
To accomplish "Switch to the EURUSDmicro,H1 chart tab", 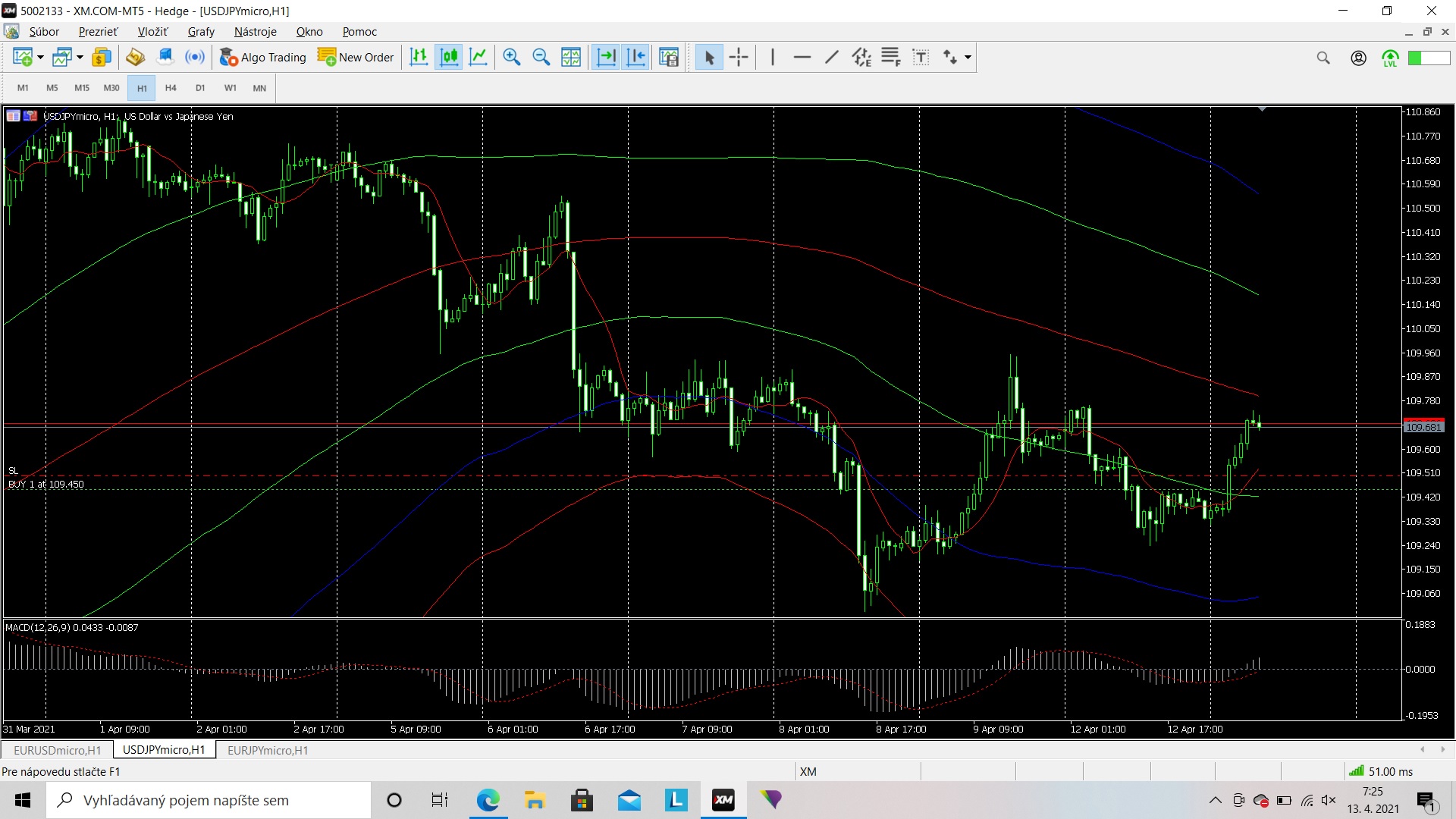I will point(58,750).
